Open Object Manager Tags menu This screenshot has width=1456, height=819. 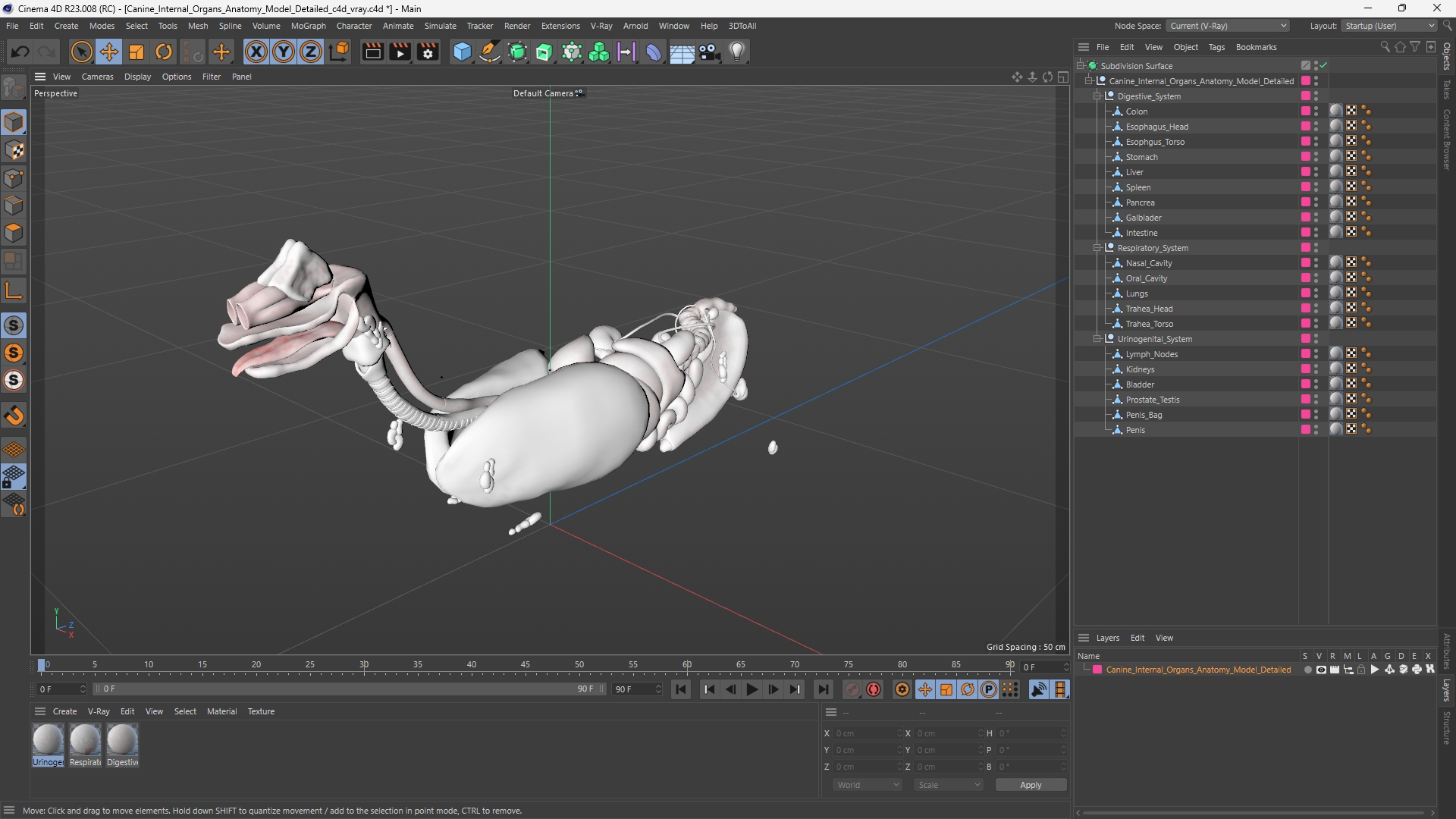[1216, 47]
